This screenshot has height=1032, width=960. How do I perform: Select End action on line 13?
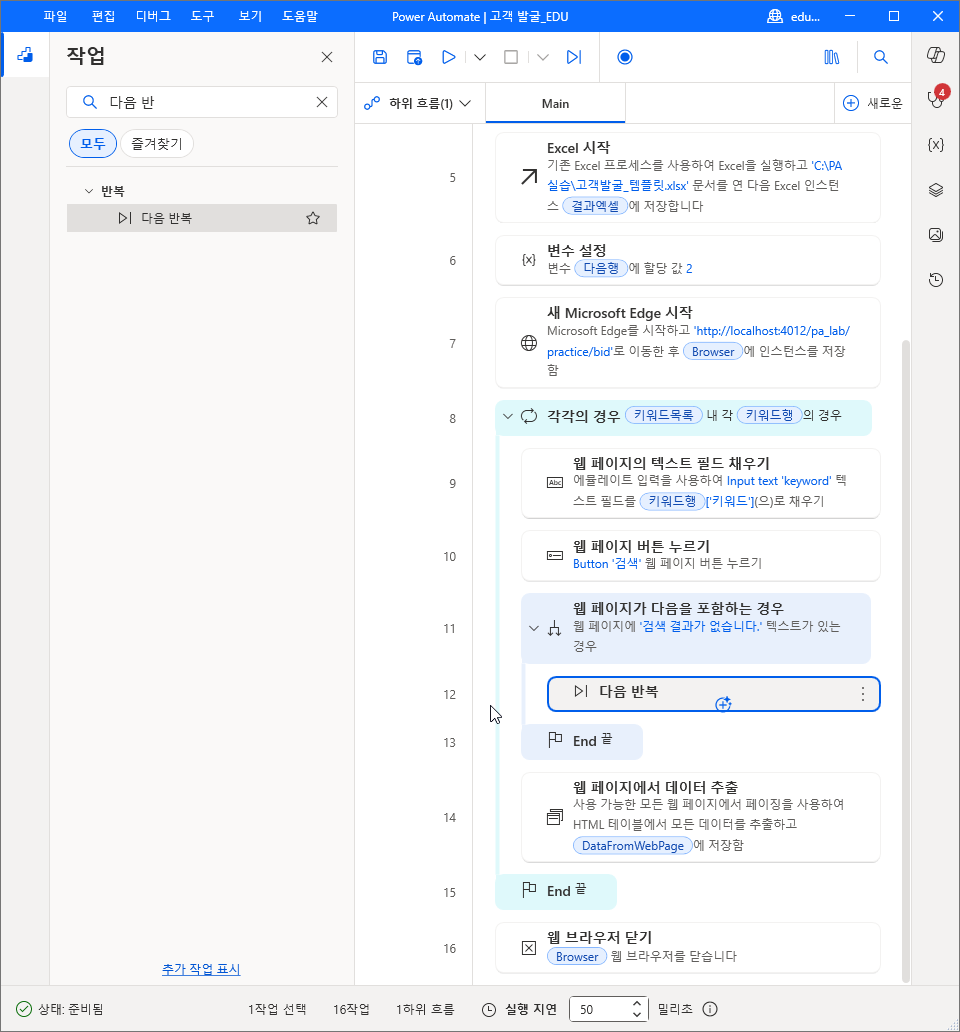582,741
